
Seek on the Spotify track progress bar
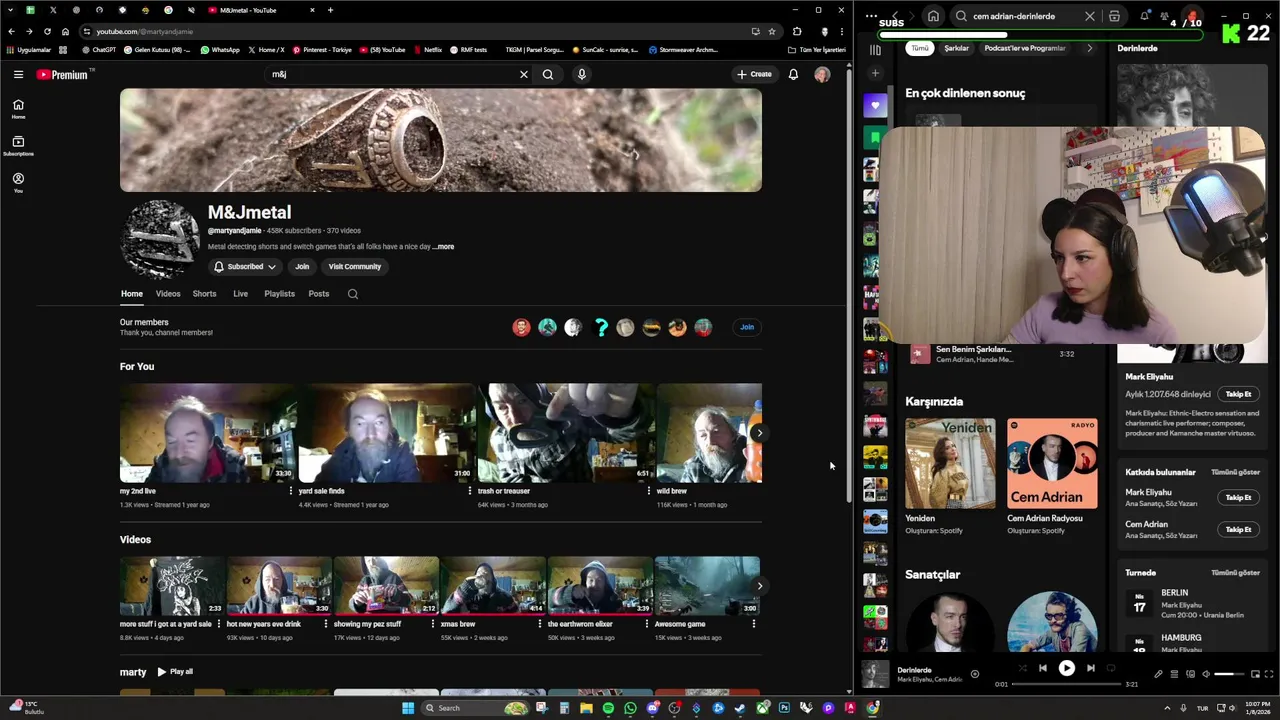pos(1066,684)
